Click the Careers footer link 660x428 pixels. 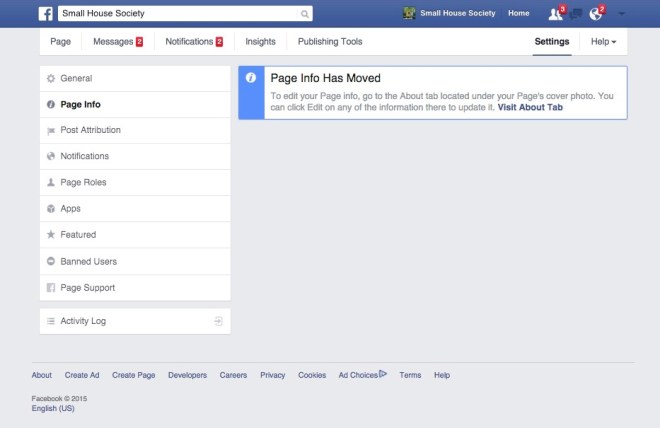[x=233, y=375]
